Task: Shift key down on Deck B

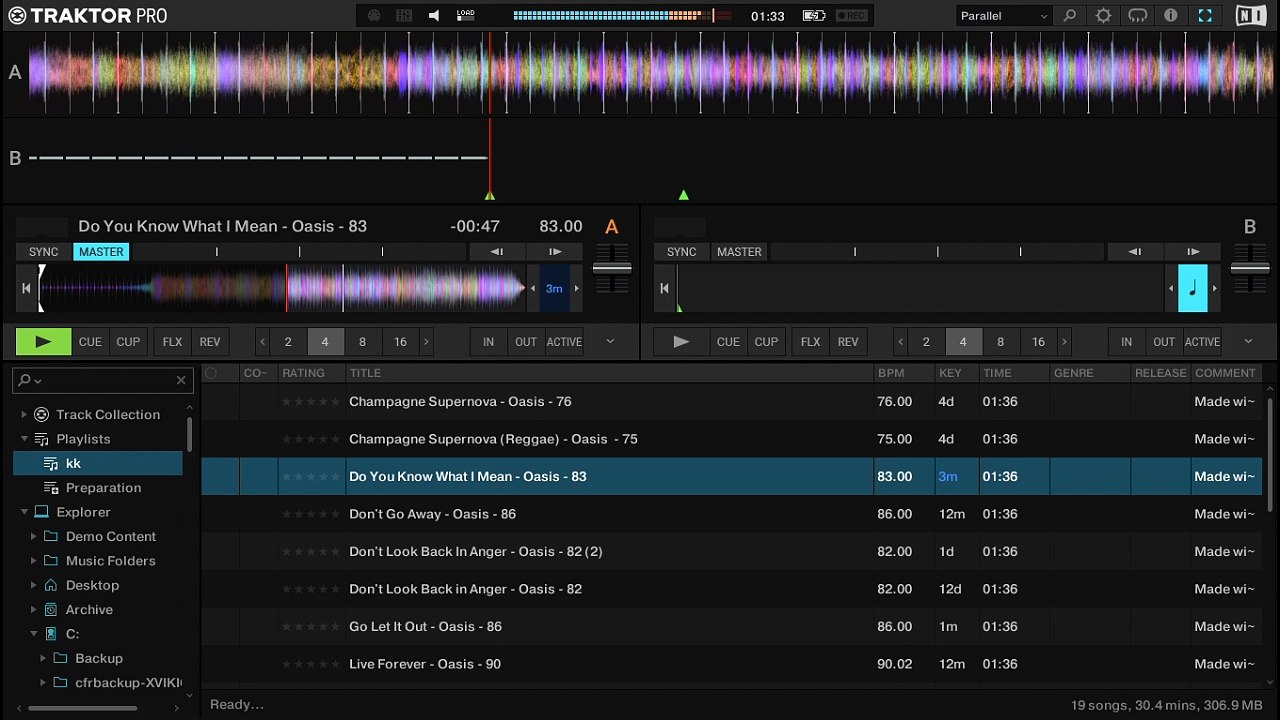Action: [1171, 289]
